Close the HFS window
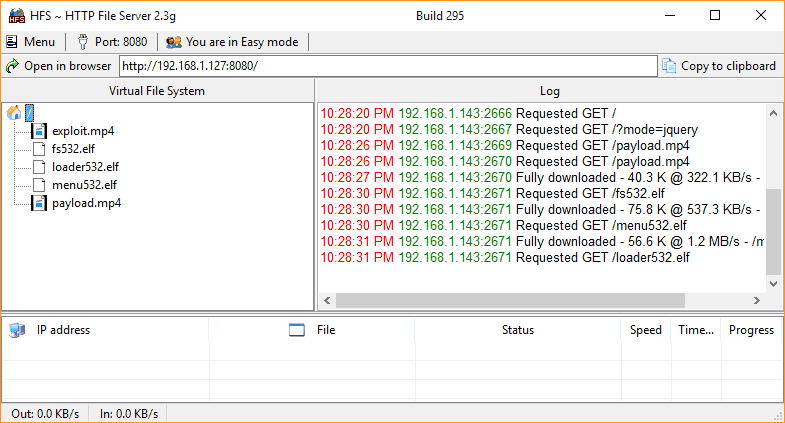 761,16
